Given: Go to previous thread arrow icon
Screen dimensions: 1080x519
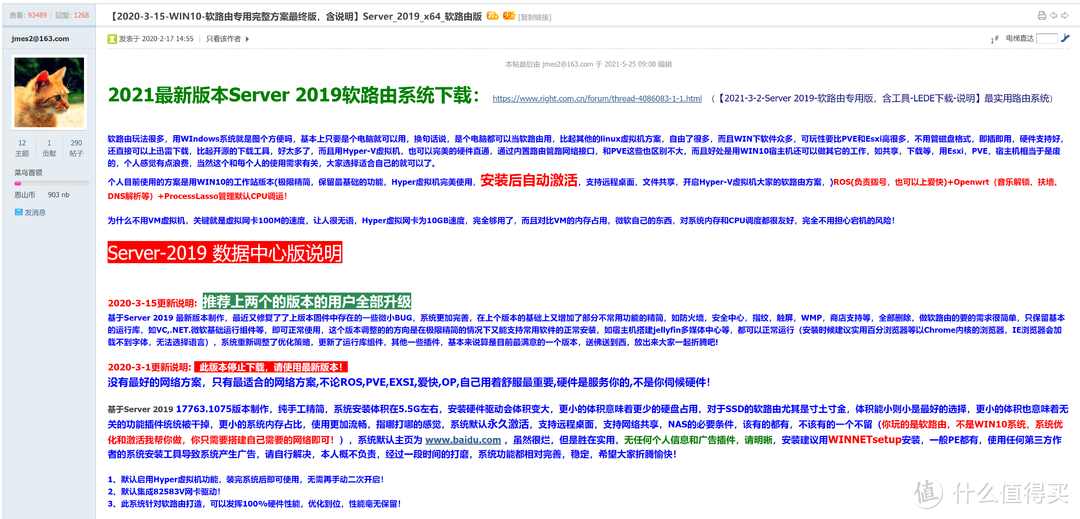Looking at the screenshot, I should click(x=1056, y=14).
